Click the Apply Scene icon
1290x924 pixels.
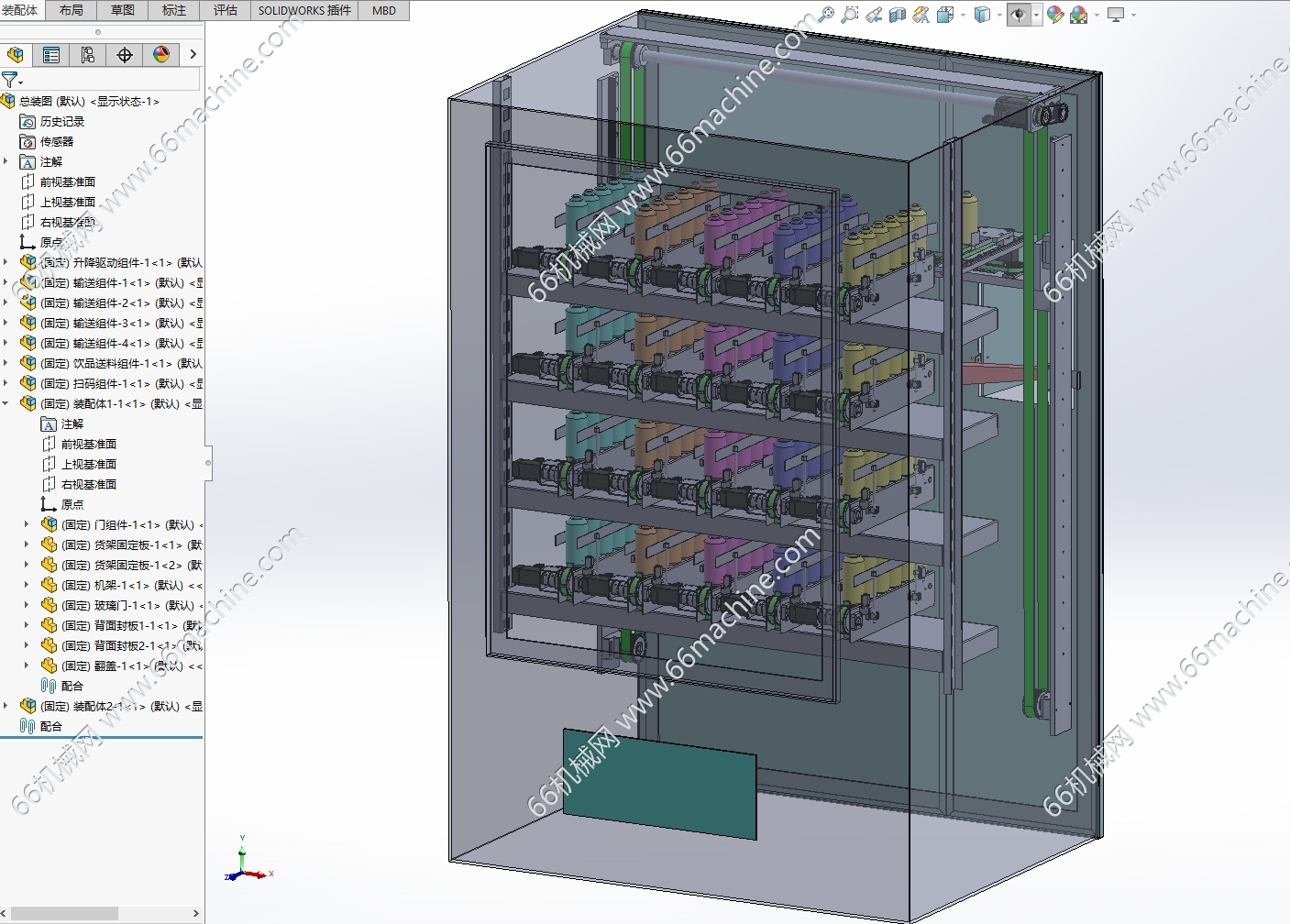click(1079, 14)
